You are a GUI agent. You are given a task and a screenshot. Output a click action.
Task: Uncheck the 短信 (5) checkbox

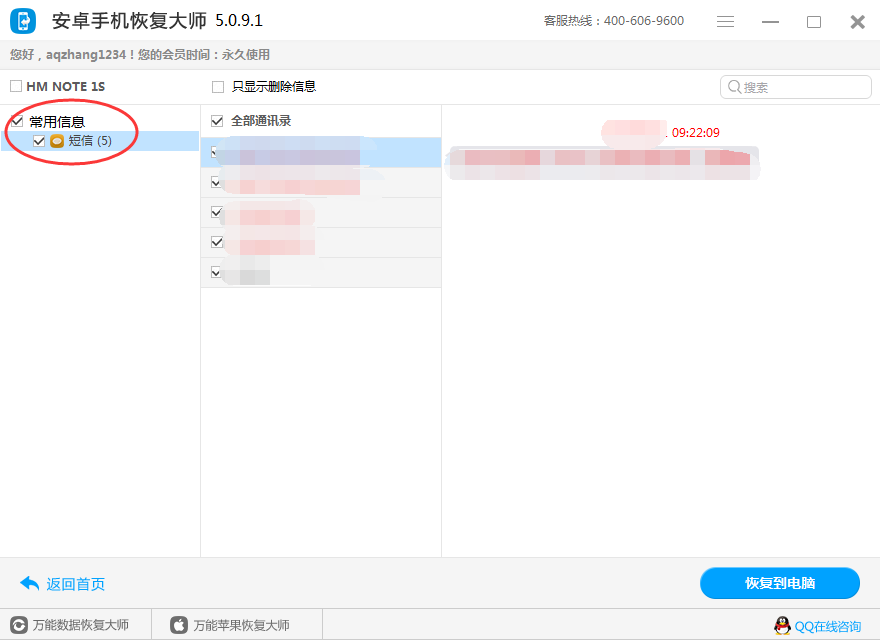(x=39, y=141)
